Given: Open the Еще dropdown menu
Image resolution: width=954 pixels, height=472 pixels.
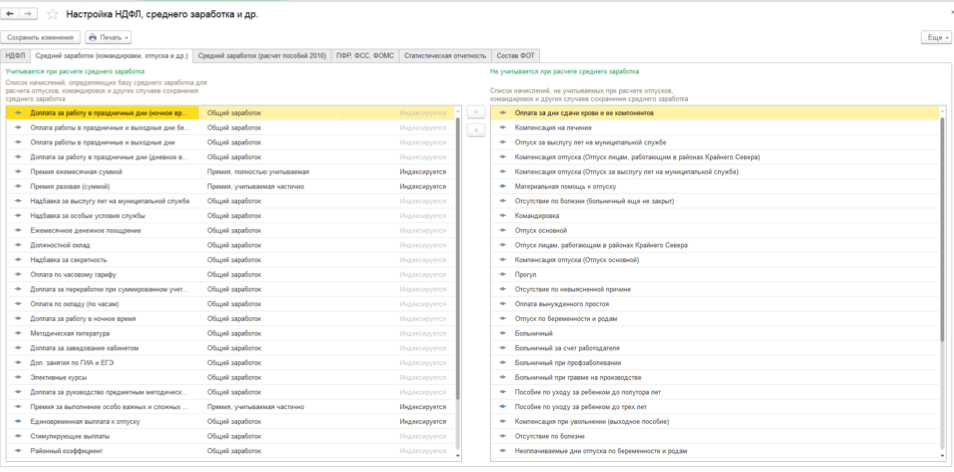Looking at the screenshot, I should 937,38.
